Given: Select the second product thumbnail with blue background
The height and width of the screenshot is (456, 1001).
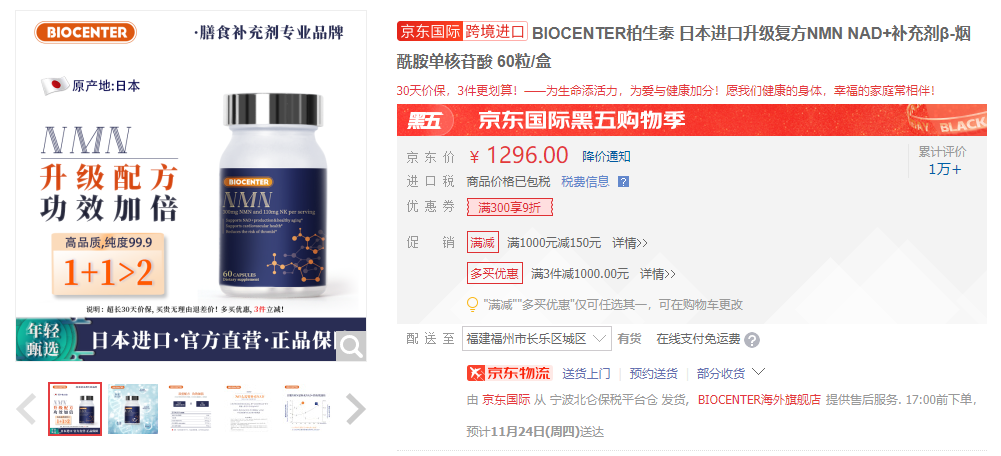Looking at the screenshot, I should tap(133, 409).
